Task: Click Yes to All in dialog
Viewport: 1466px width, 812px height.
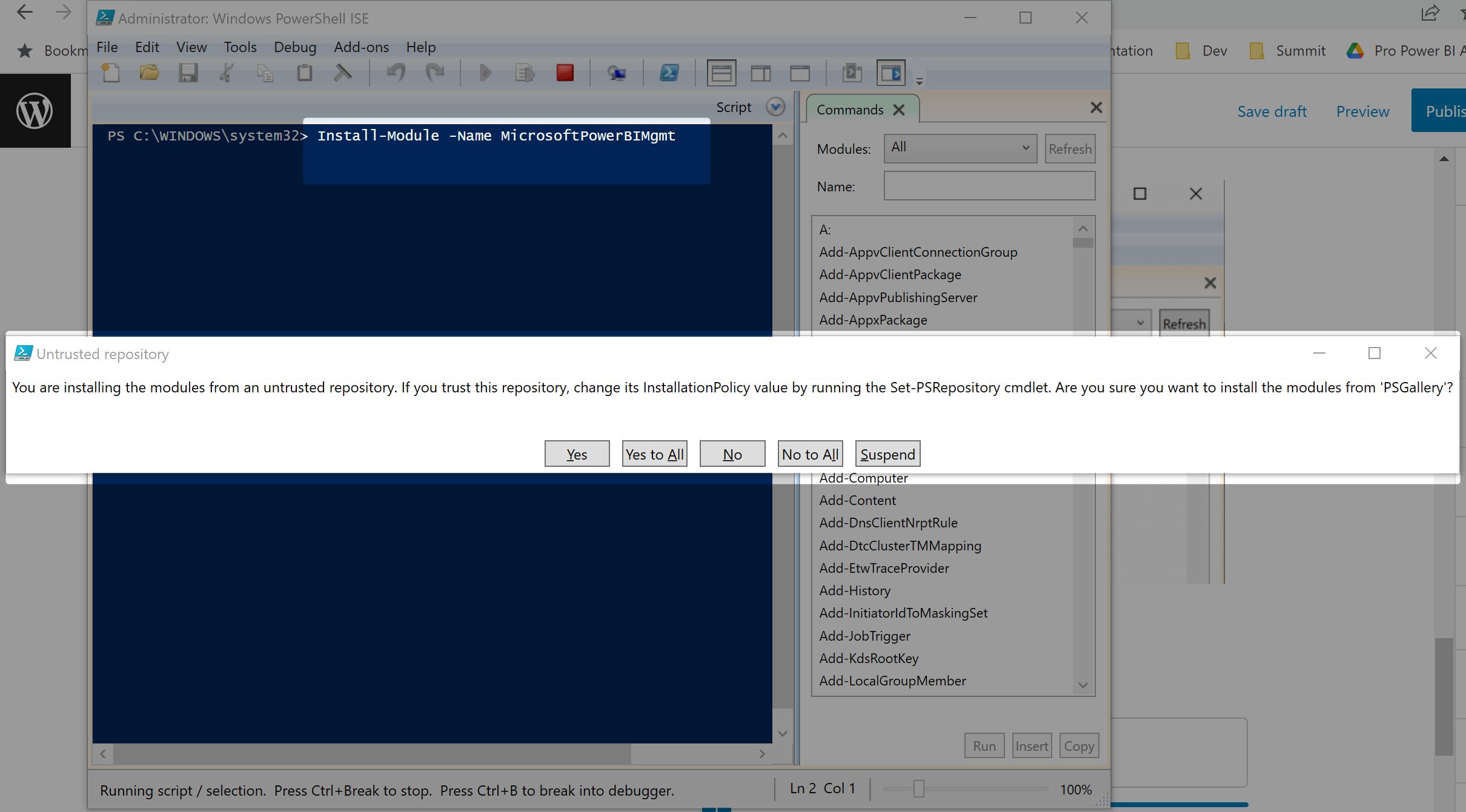Action: (x=654, y=454)
